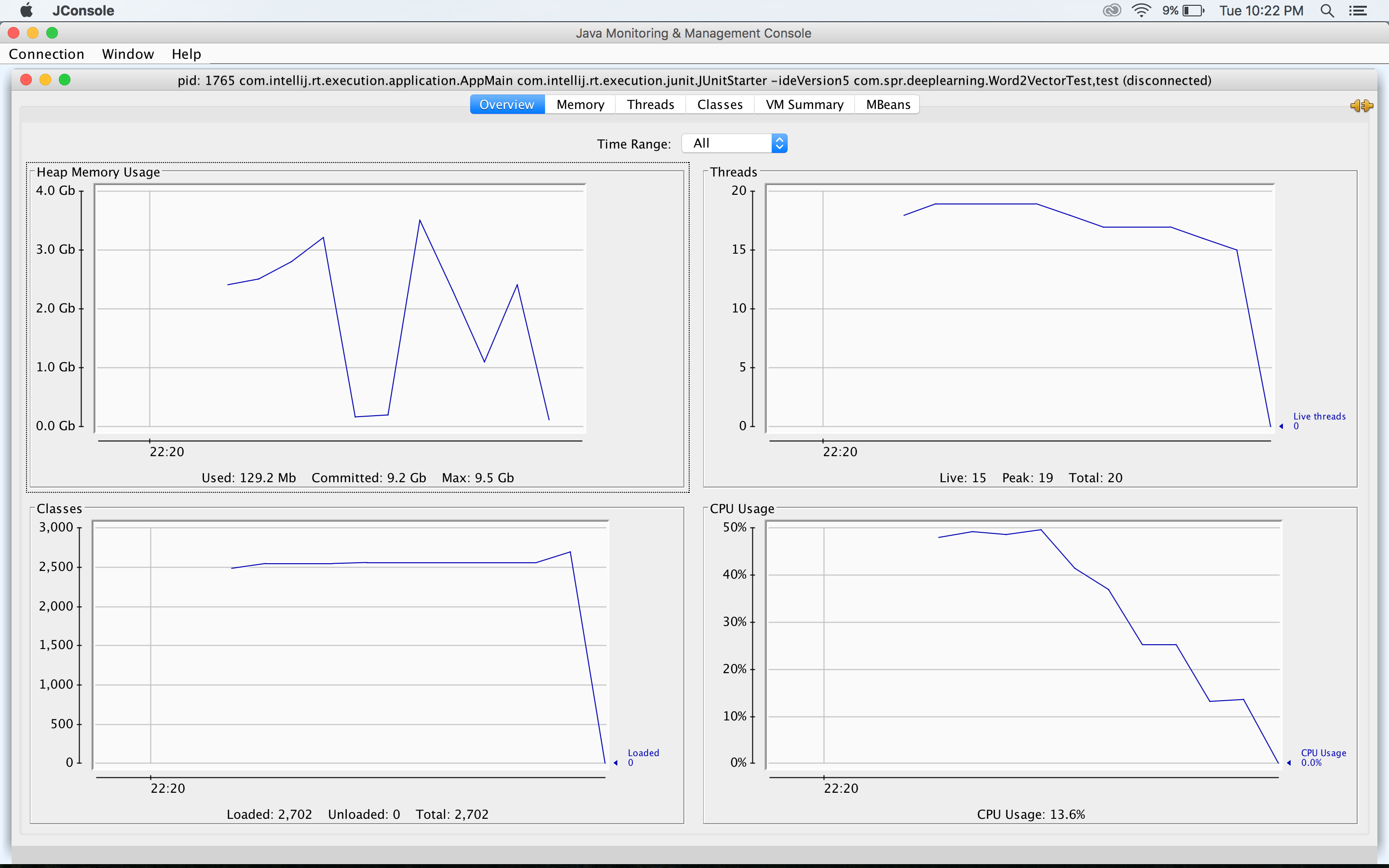This screenshot has width=1389, height=868.
Task: Click the Heap Memory Usage chart
Action: point(340,308)
